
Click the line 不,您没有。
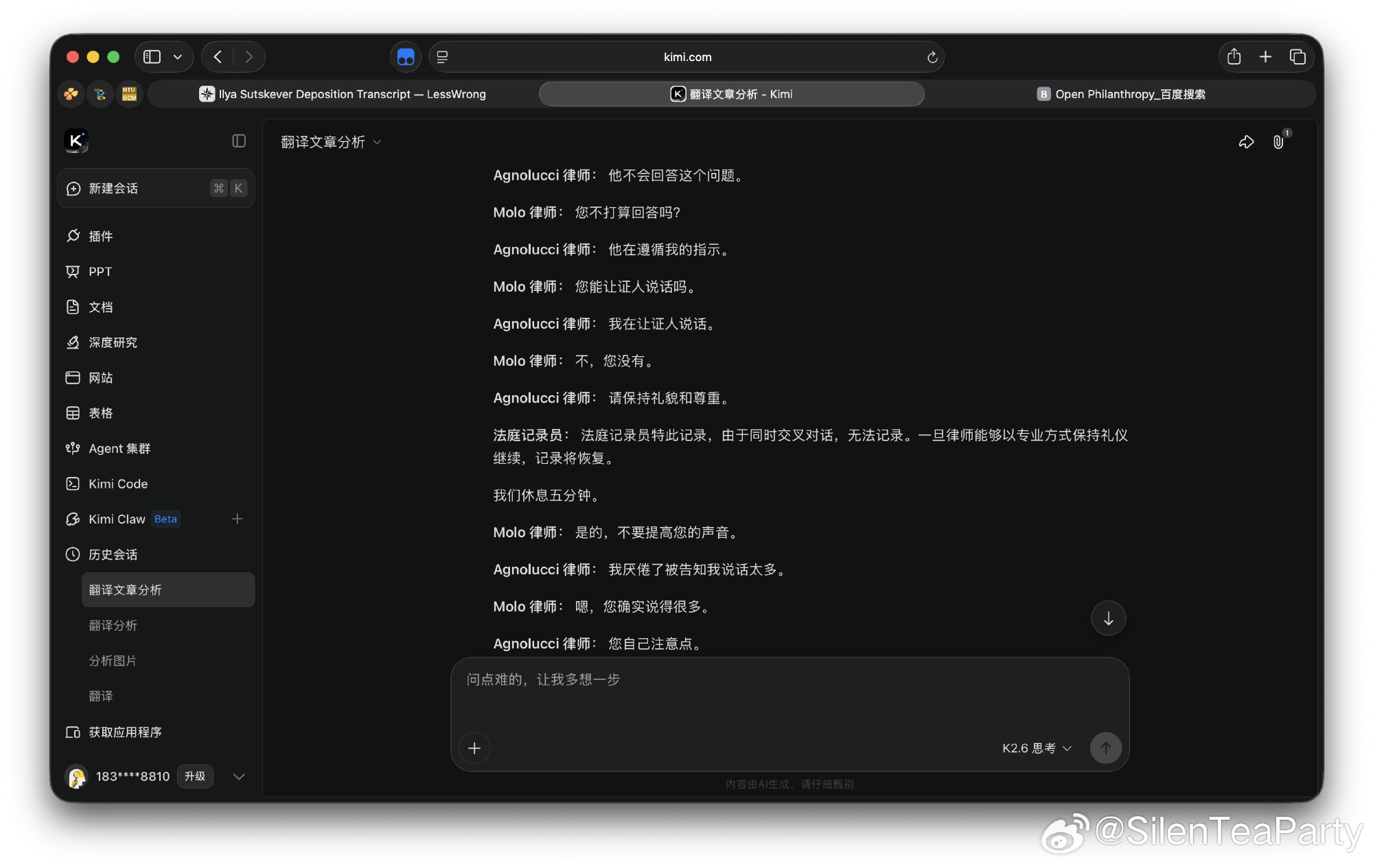[x=616, y=361]
